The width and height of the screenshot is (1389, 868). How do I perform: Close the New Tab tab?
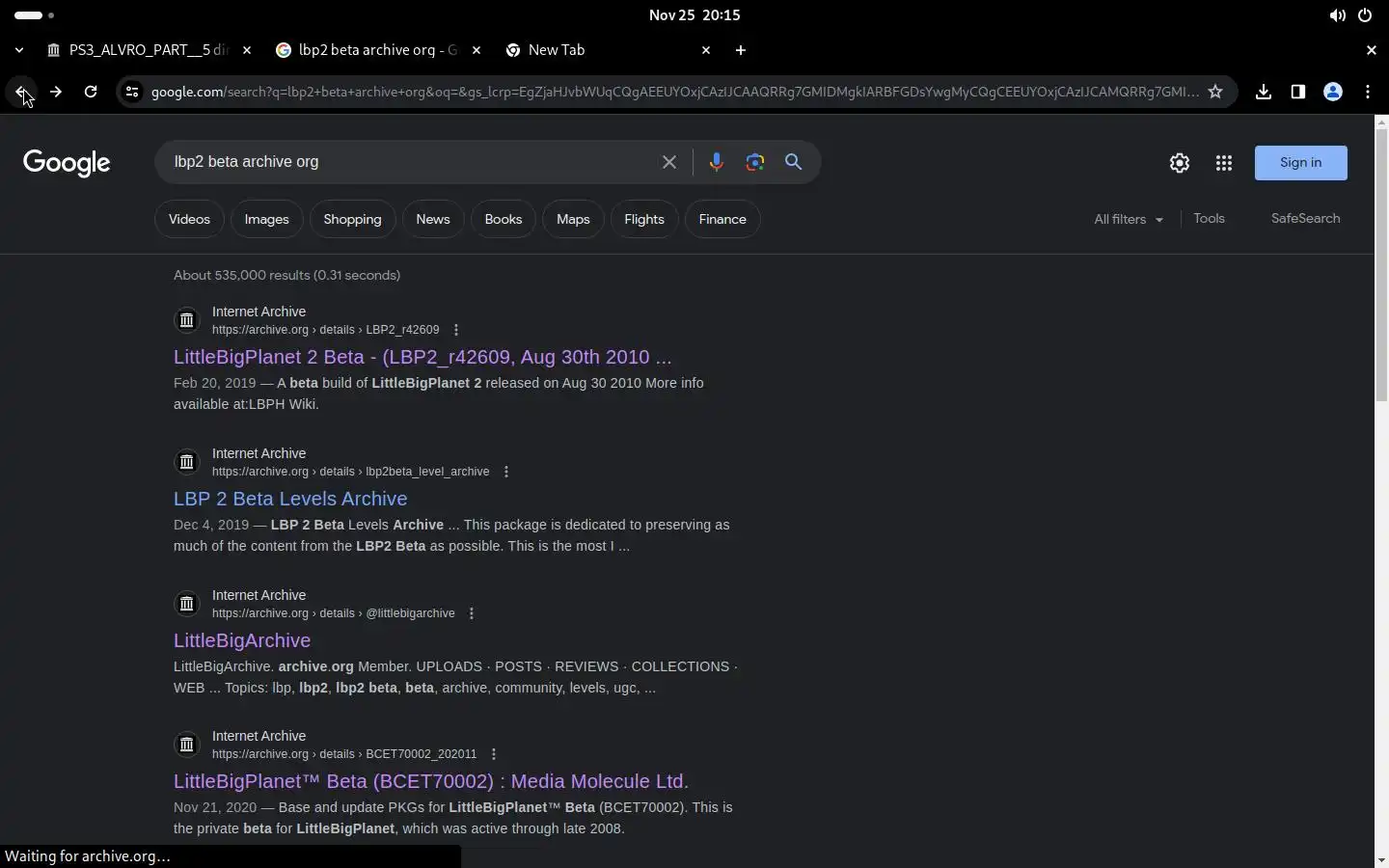coord(706,50)
